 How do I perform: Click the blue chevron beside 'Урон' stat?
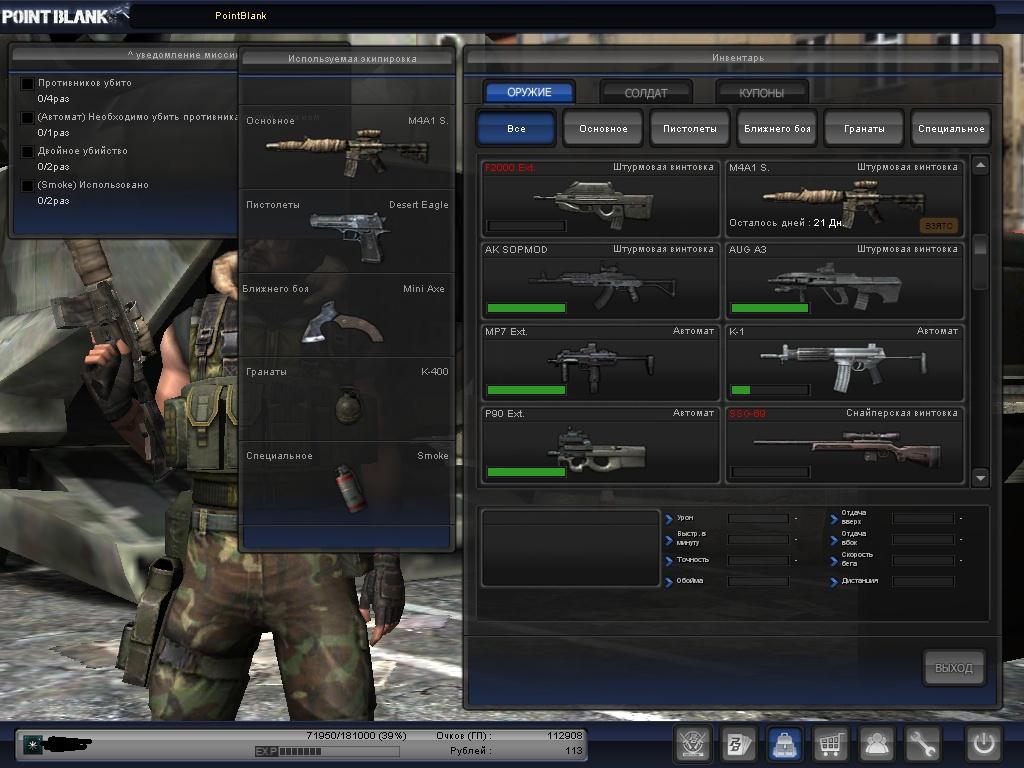point(669,519)
